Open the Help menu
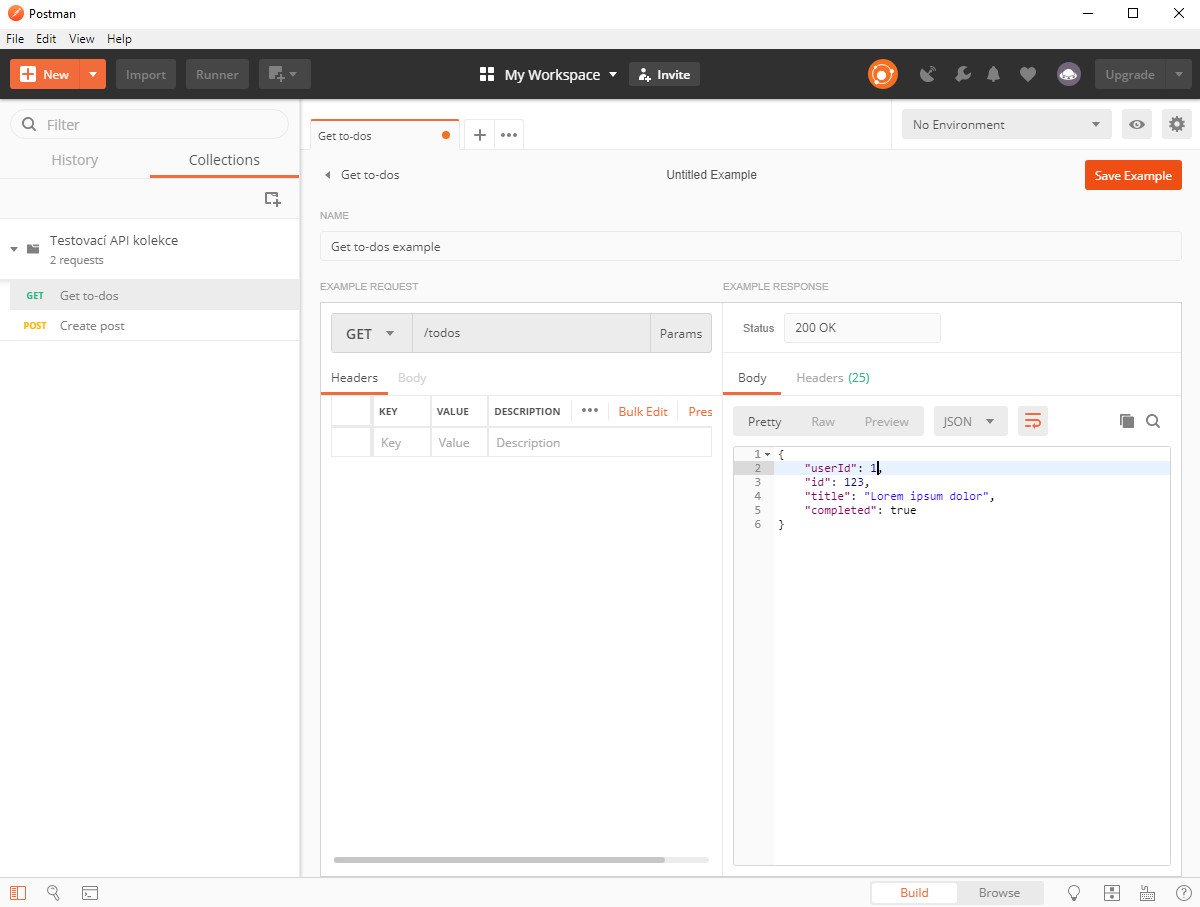 point(119,39)
